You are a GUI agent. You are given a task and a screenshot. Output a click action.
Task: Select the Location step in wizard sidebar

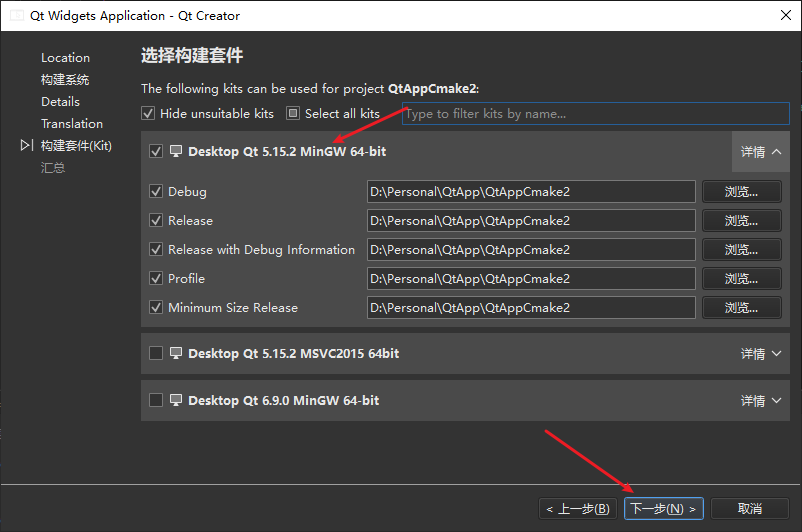coord(65,58)
